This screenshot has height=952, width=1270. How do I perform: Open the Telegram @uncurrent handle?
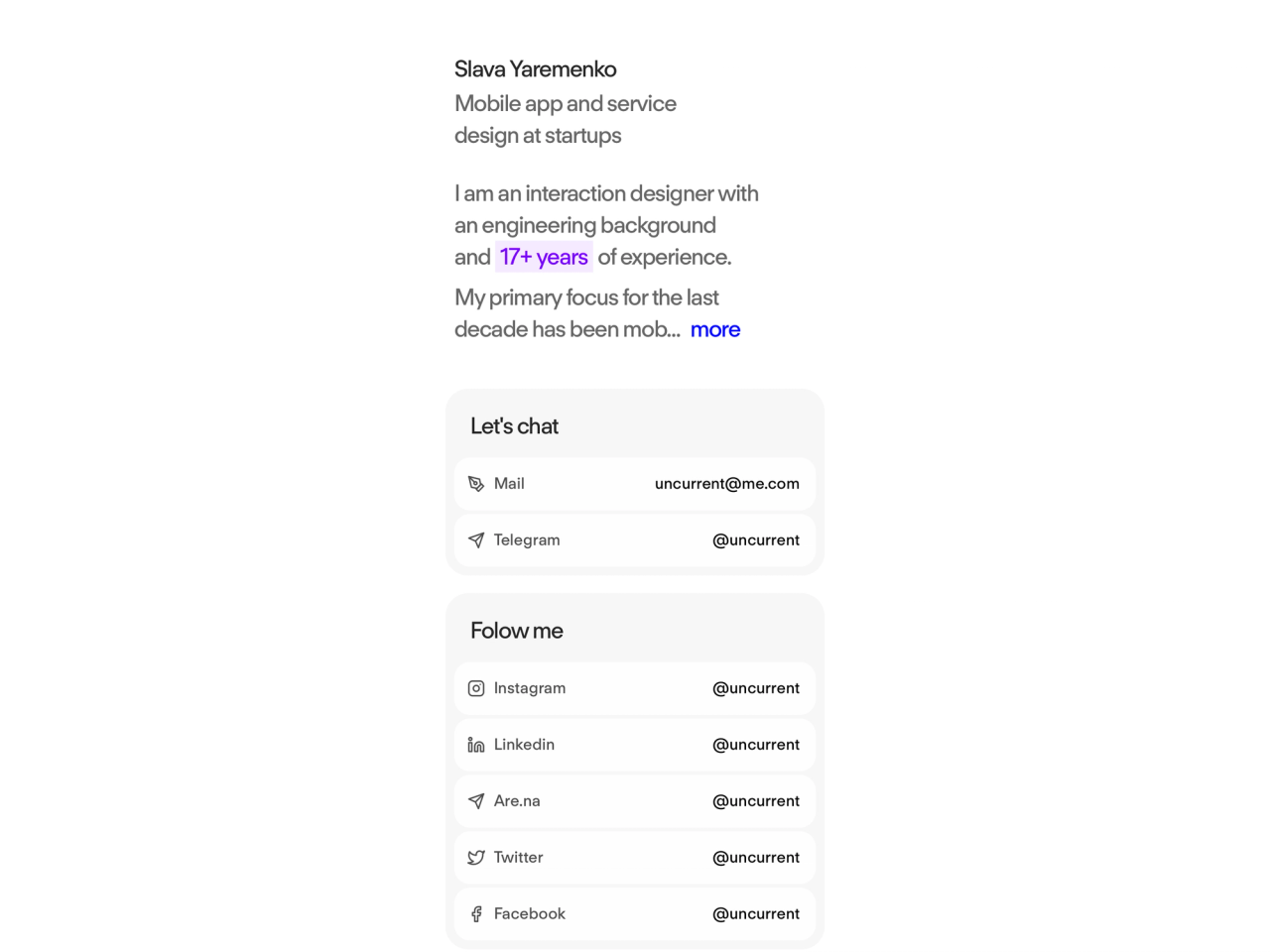756,540
